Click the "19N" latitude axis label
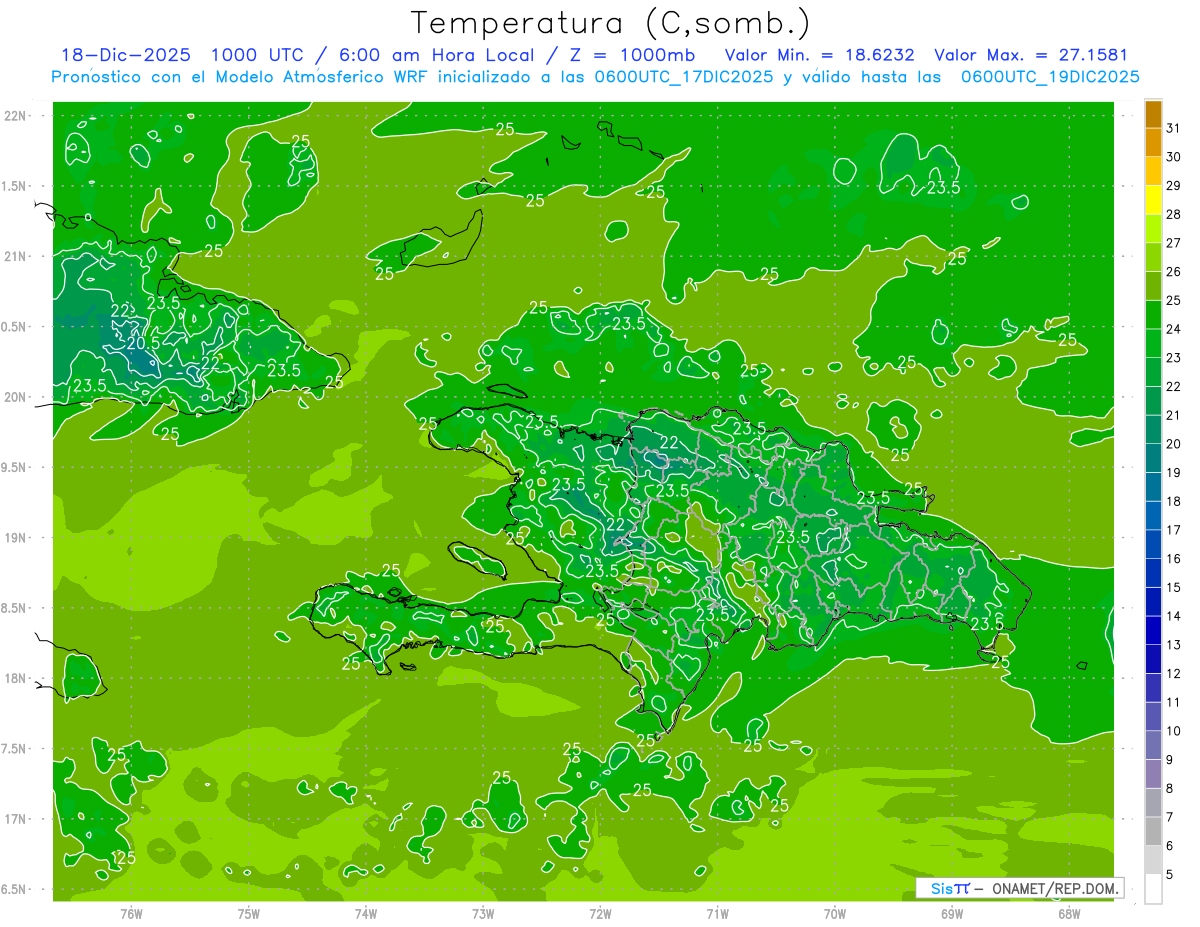1200x927 pixels. tap(16, 538)
